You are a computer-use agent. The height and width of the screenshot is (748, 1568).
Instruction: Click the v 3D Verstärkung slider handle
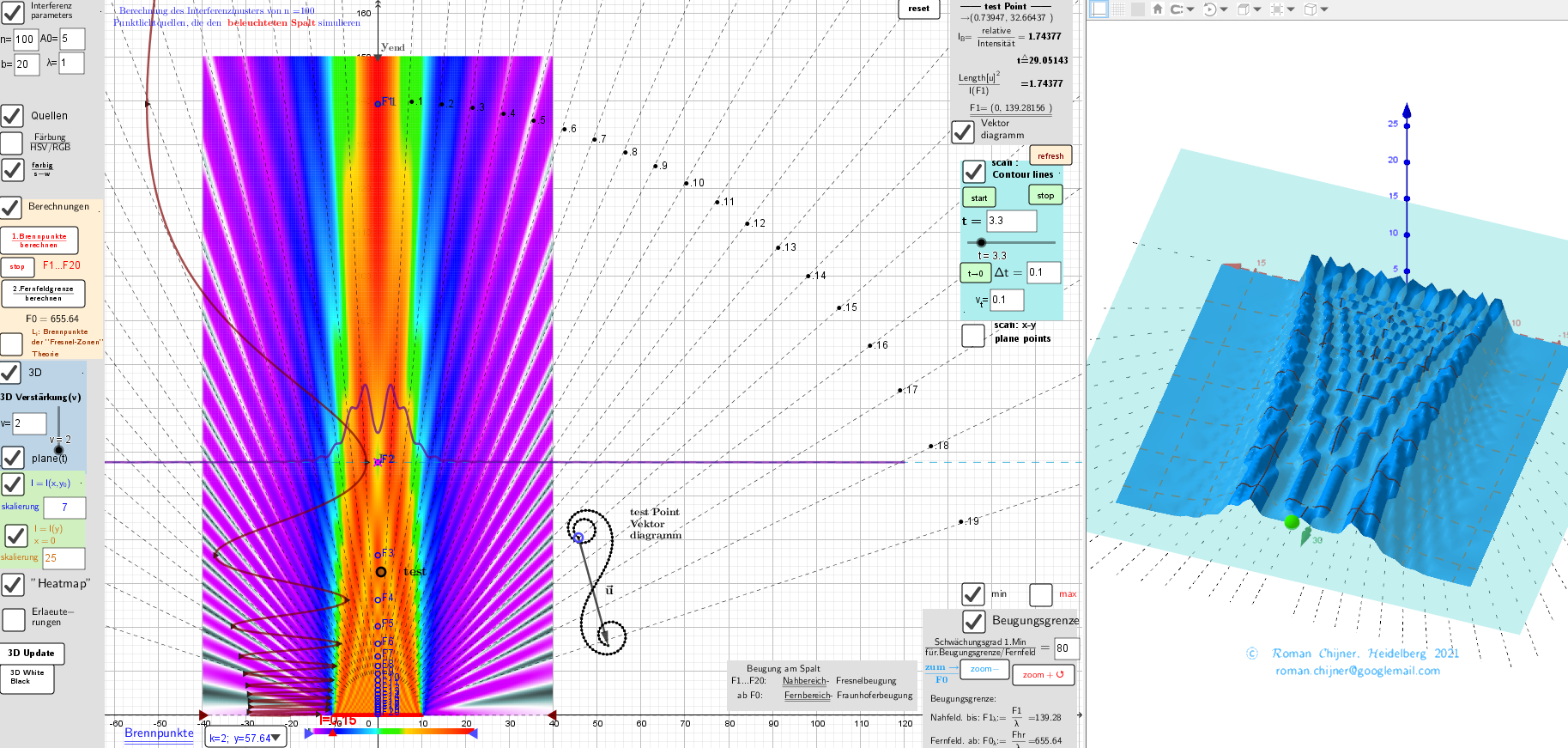click(x=58, y=449)
